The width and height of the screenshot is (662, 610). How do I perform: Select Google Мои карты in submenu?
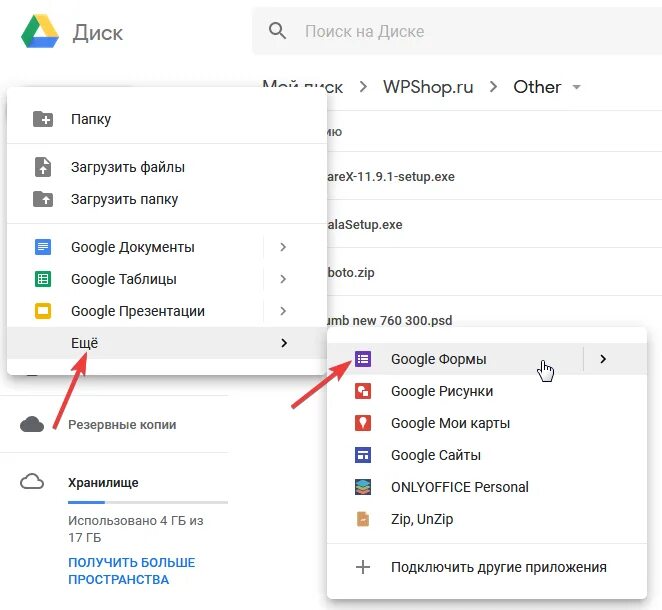(487, 423)
